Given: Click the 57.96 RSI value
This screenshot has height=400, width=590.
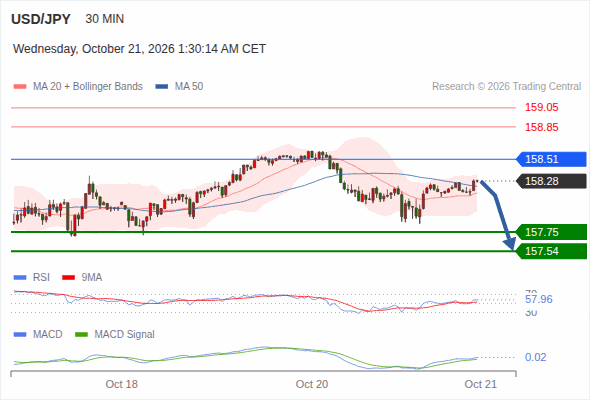Looking at the screenshot, I should 539,300.
